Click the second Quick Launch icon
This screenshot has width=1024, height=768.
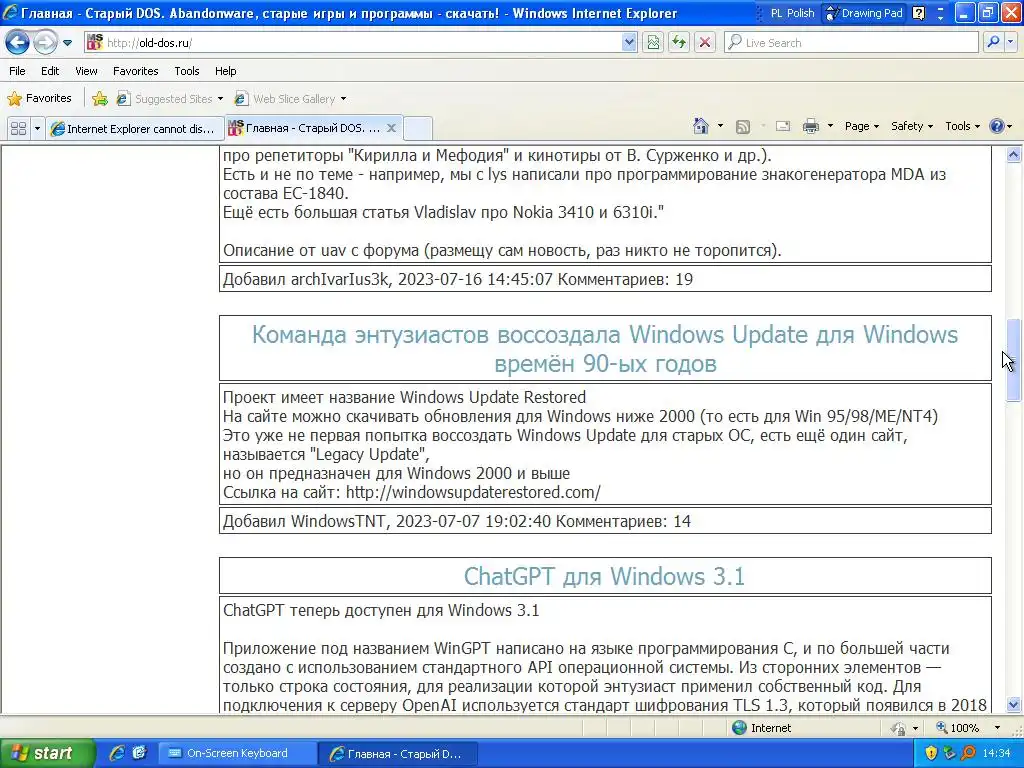139,754
